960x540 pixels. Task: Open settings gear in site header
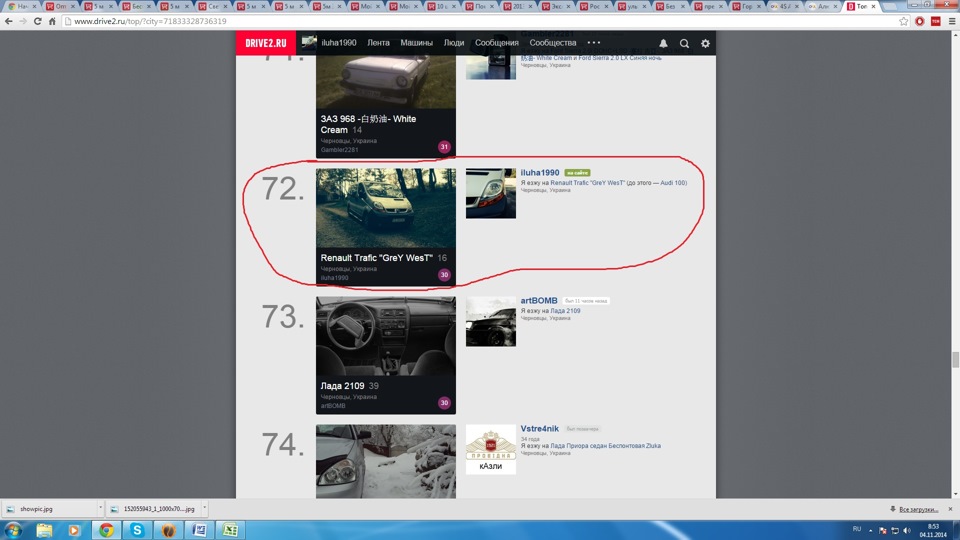(705, 43)
